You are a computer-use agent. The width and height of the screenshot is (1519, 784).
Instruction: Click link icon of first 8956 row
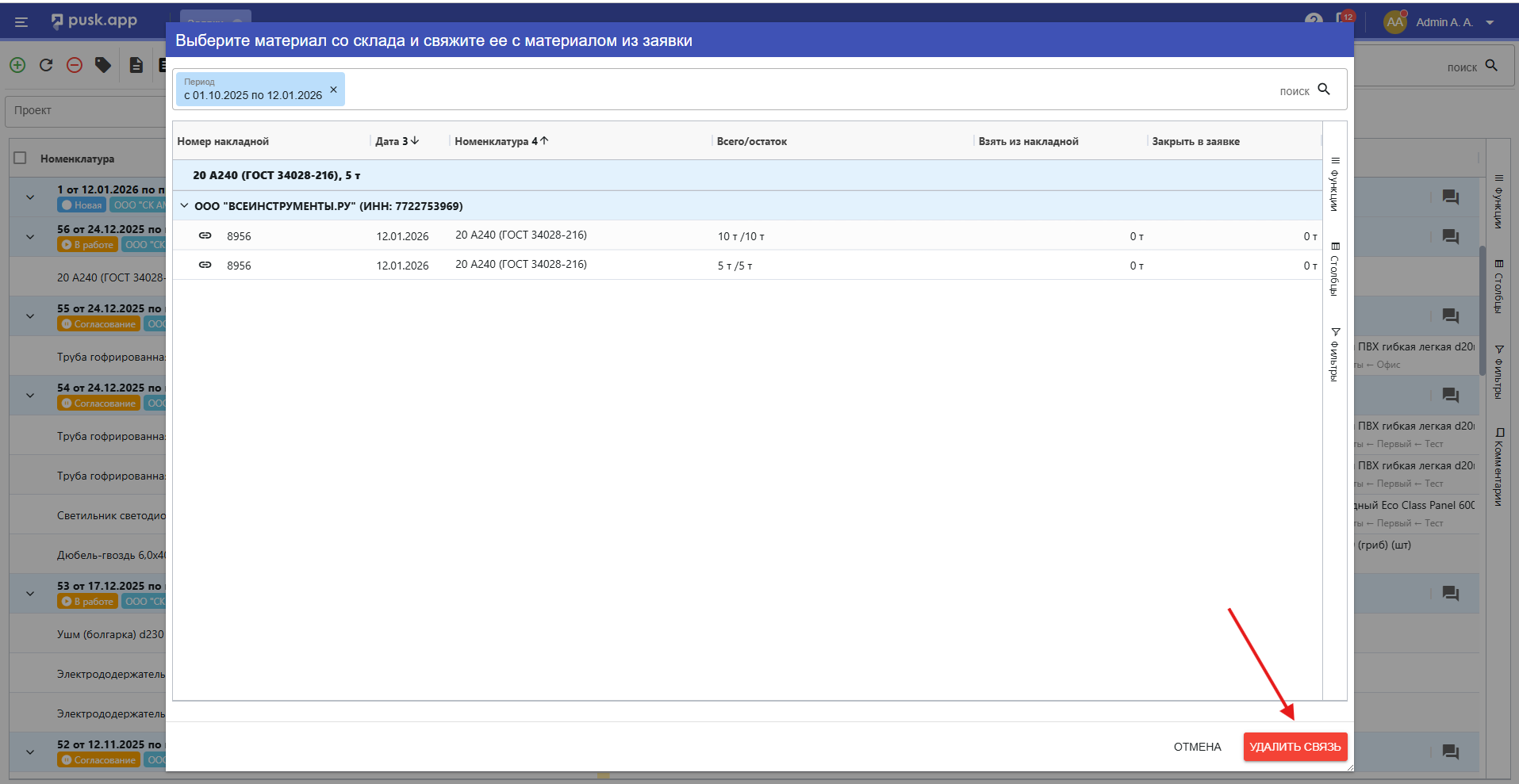point(205,235)
